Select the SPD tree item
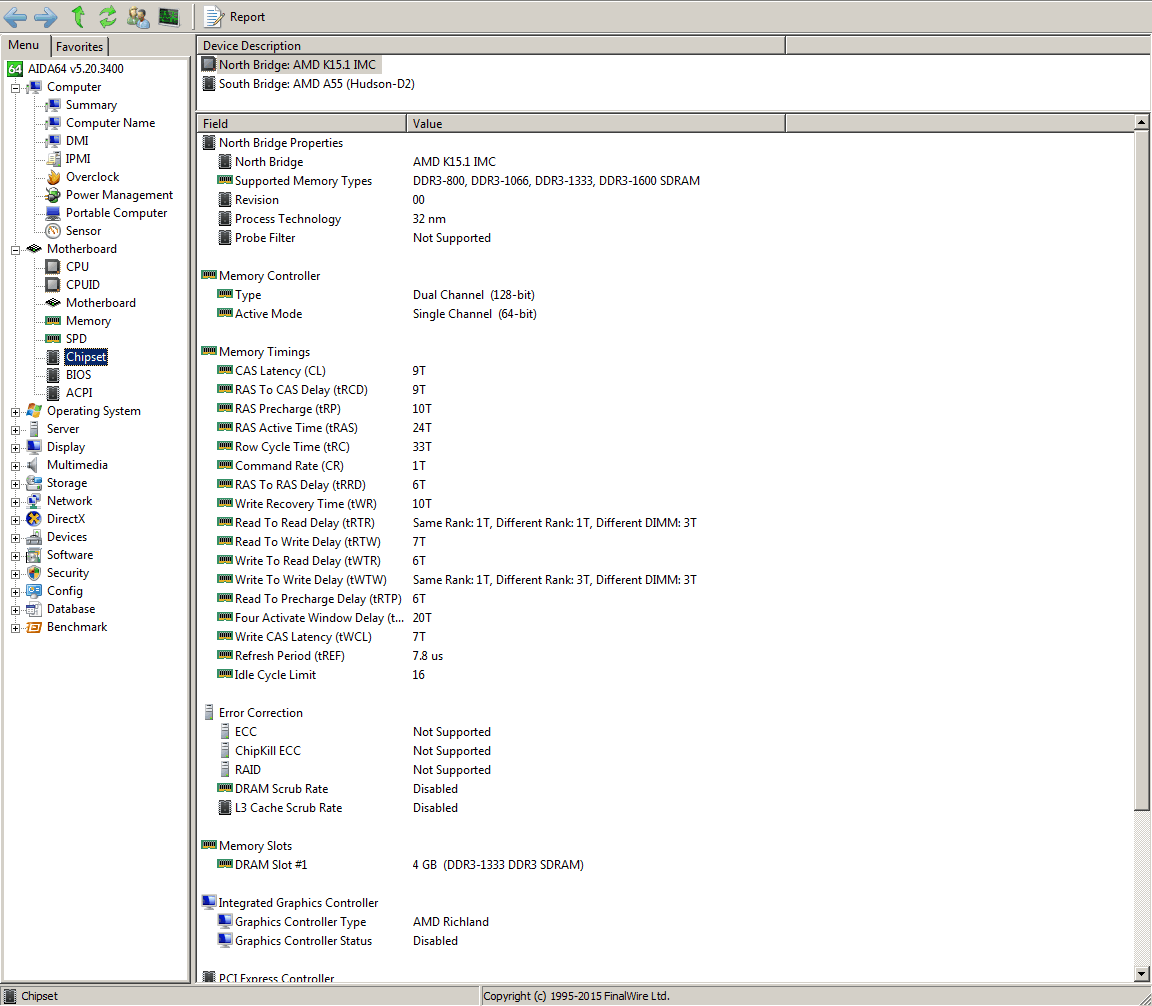Image resolution: width=1152 pixels, height=1006 pixels. 76,339
